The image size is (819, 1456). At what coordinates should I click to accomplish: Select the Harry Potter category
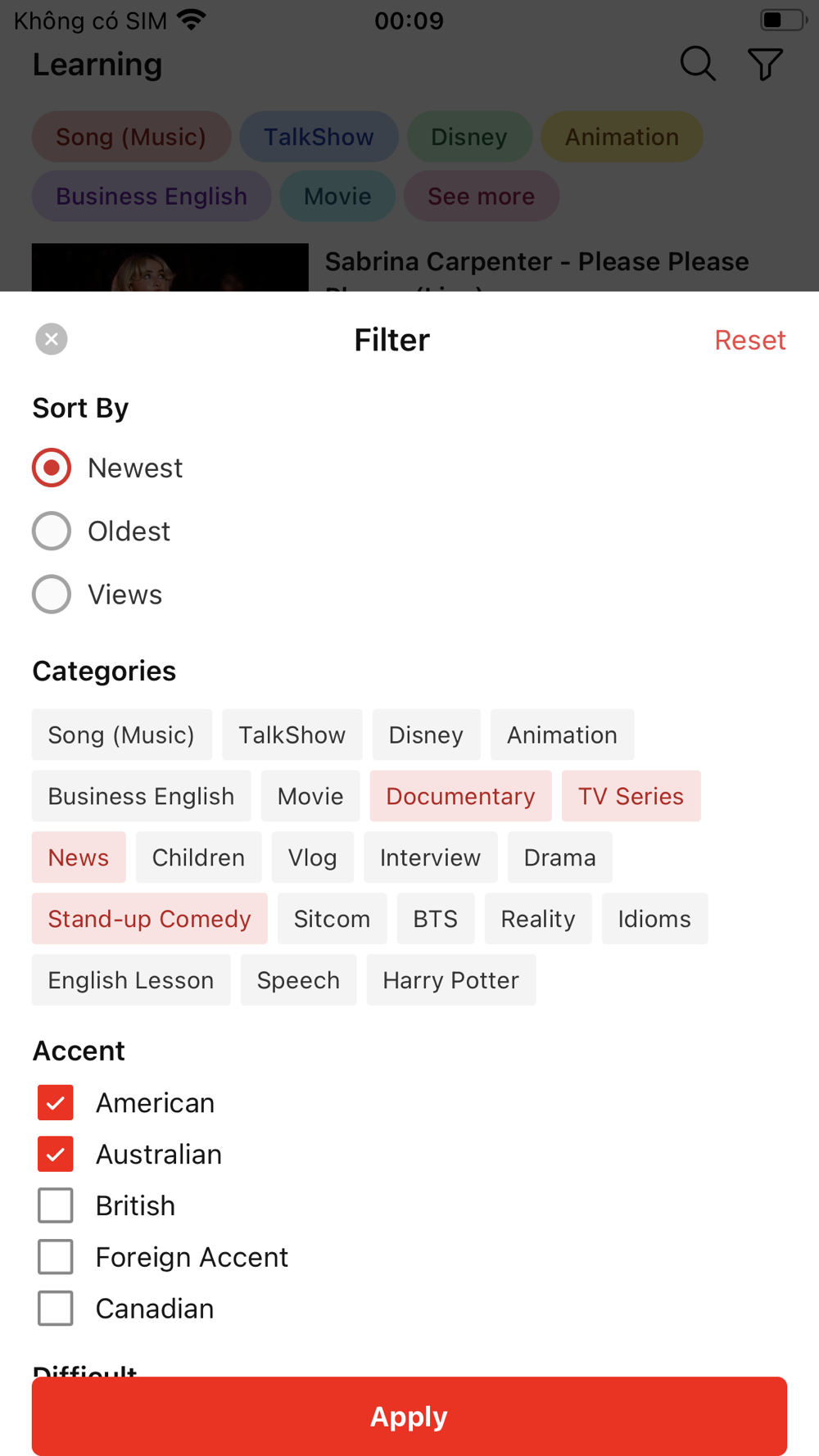coord(451,980)
